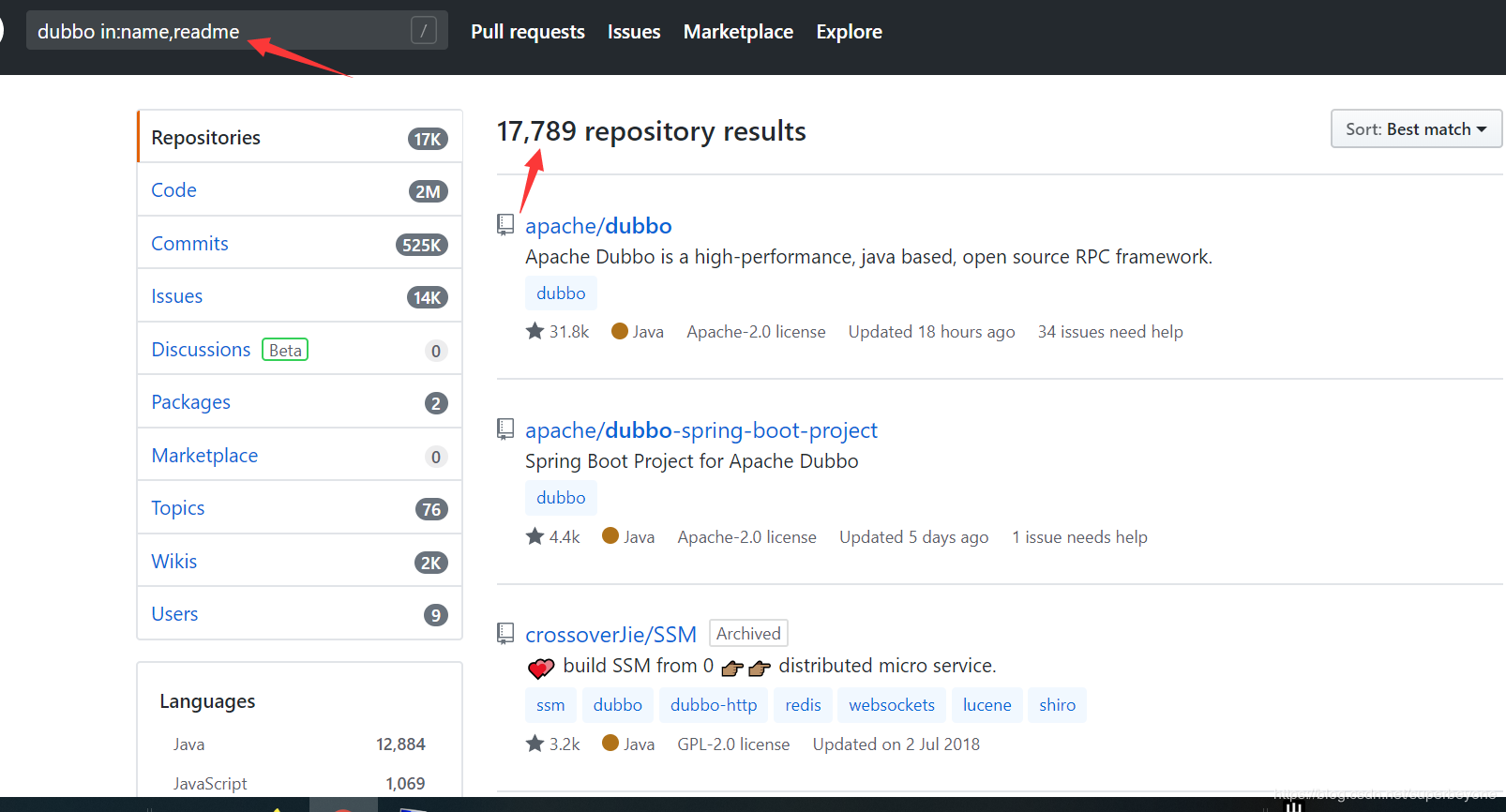Screen dimensions: 1506x812
Task: Click the websockets topic tag
Action: tap(892, 705)
